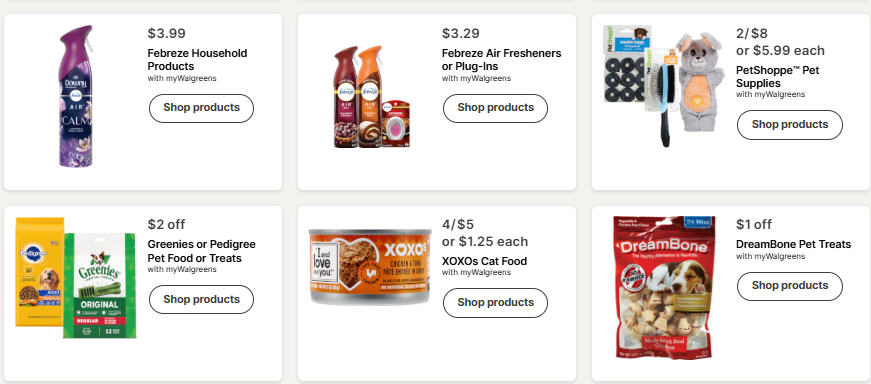Click the Febreze air fresheners product image
Screen dimensions: 871x384
(x=371, y=97)
